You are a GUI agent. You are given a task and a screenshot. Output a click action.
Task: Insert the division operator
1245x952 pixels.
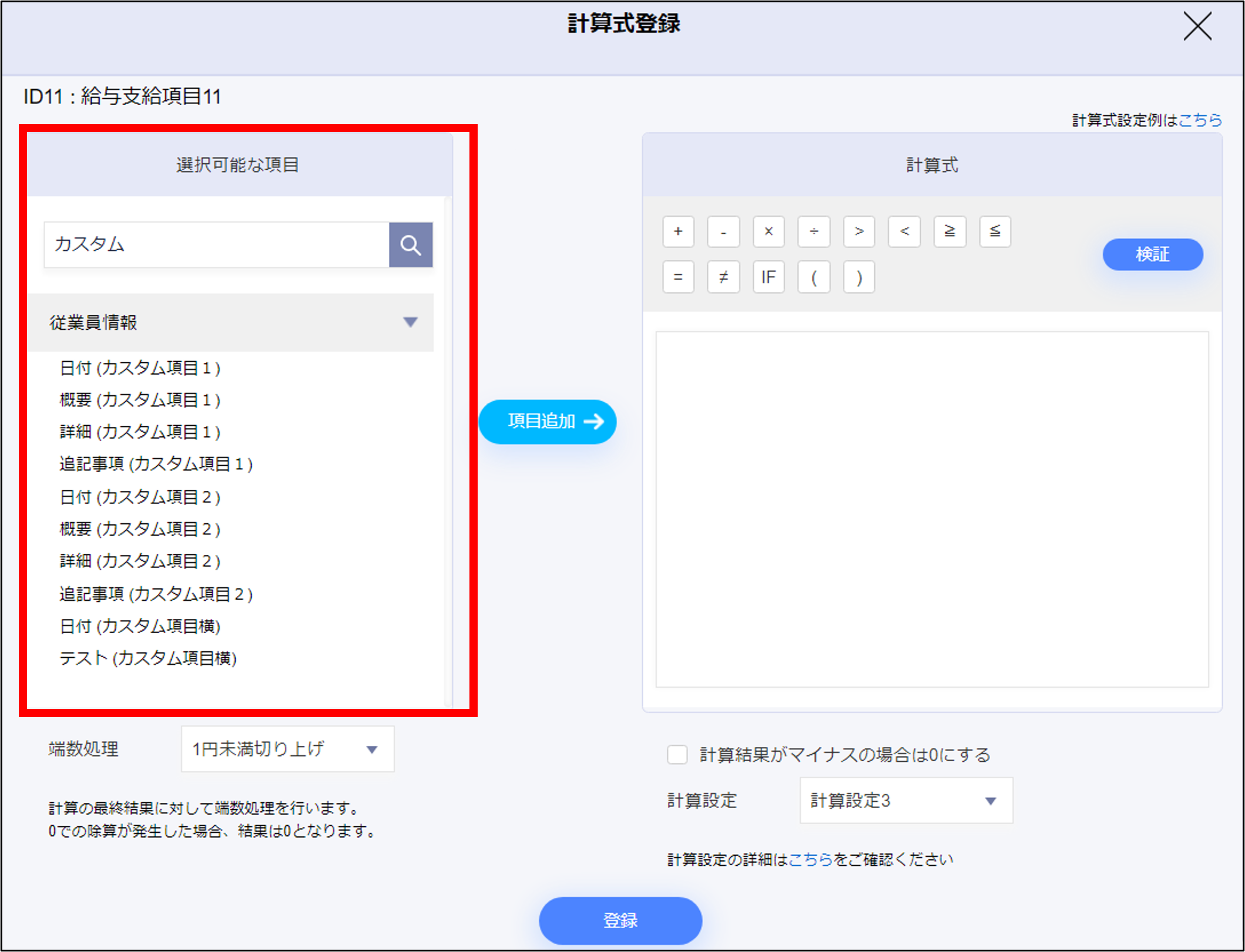pyautogui.click(x=814, y=231)
